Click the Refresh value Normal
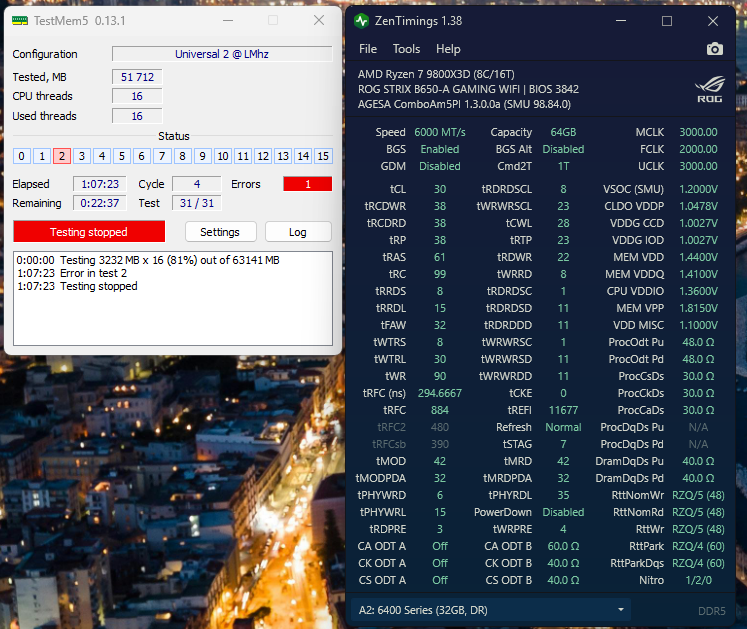This screenshot has width=747, height=629. pyautogui.click(x=563, y=427)
